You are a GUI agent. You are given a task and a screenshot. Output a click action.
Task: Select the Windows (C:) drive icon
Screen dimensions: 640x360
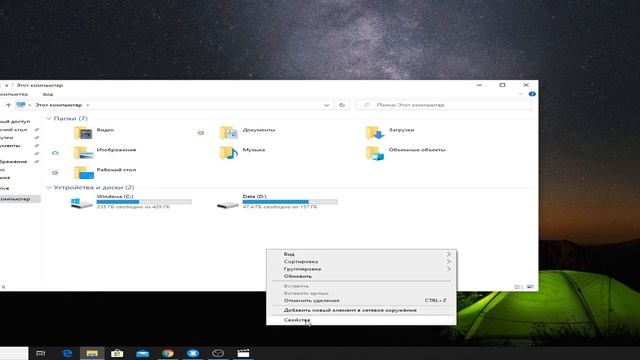pyautogui.click(x=81, y=203)
